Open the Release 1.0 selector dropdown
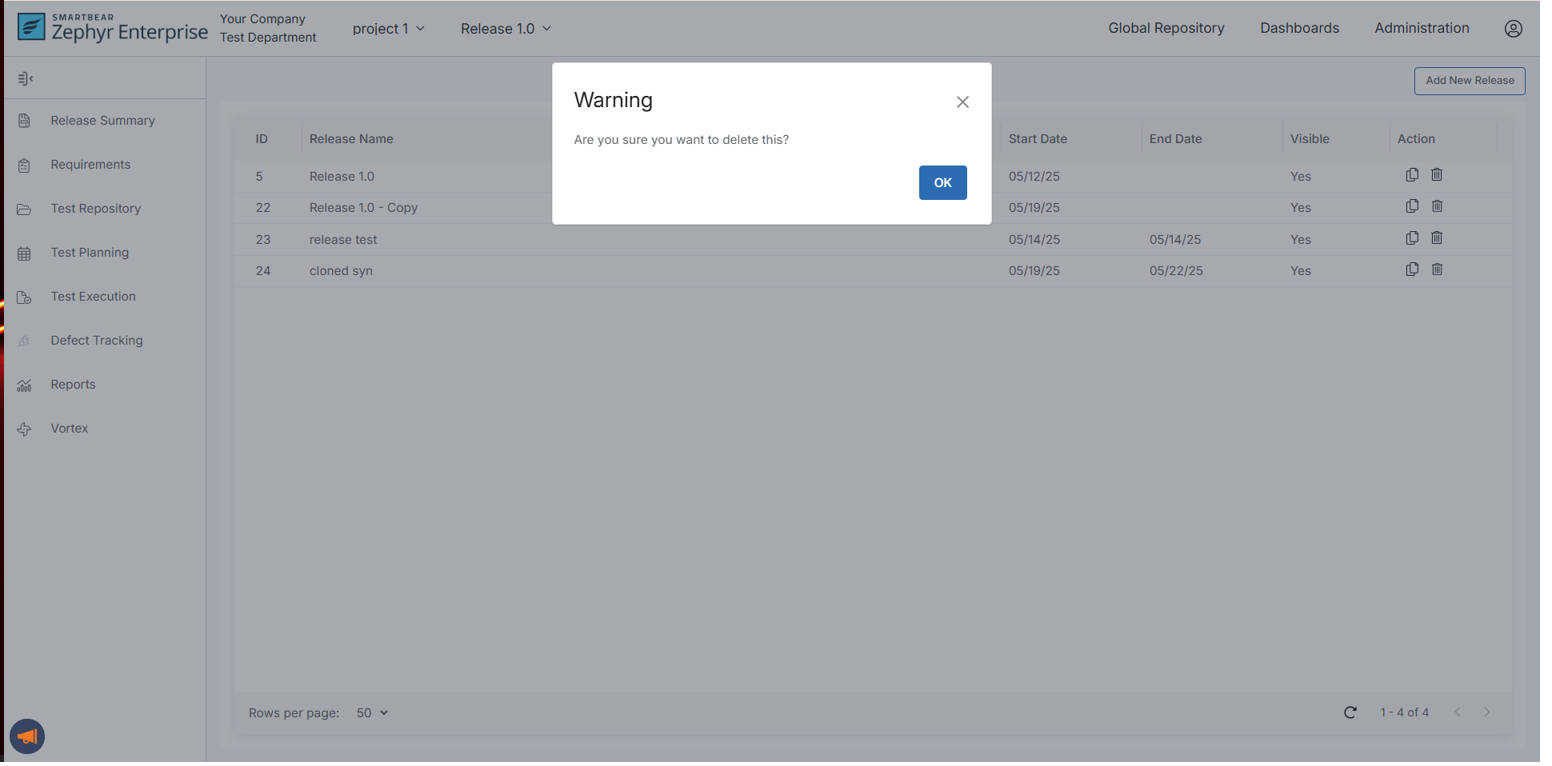 click(x=505, y=29)
